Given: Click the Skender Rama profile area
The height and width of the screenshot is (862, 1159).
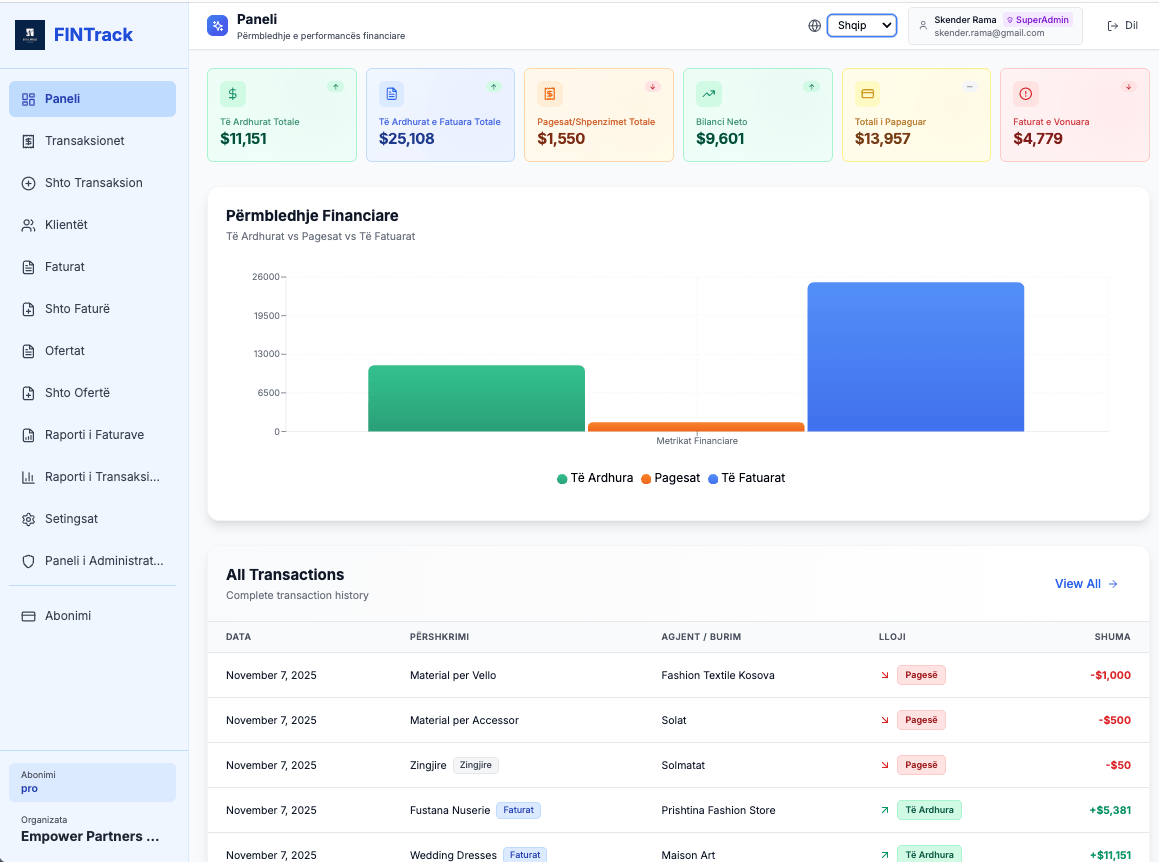Looking at the screenshot, I should tap(995, 25).
